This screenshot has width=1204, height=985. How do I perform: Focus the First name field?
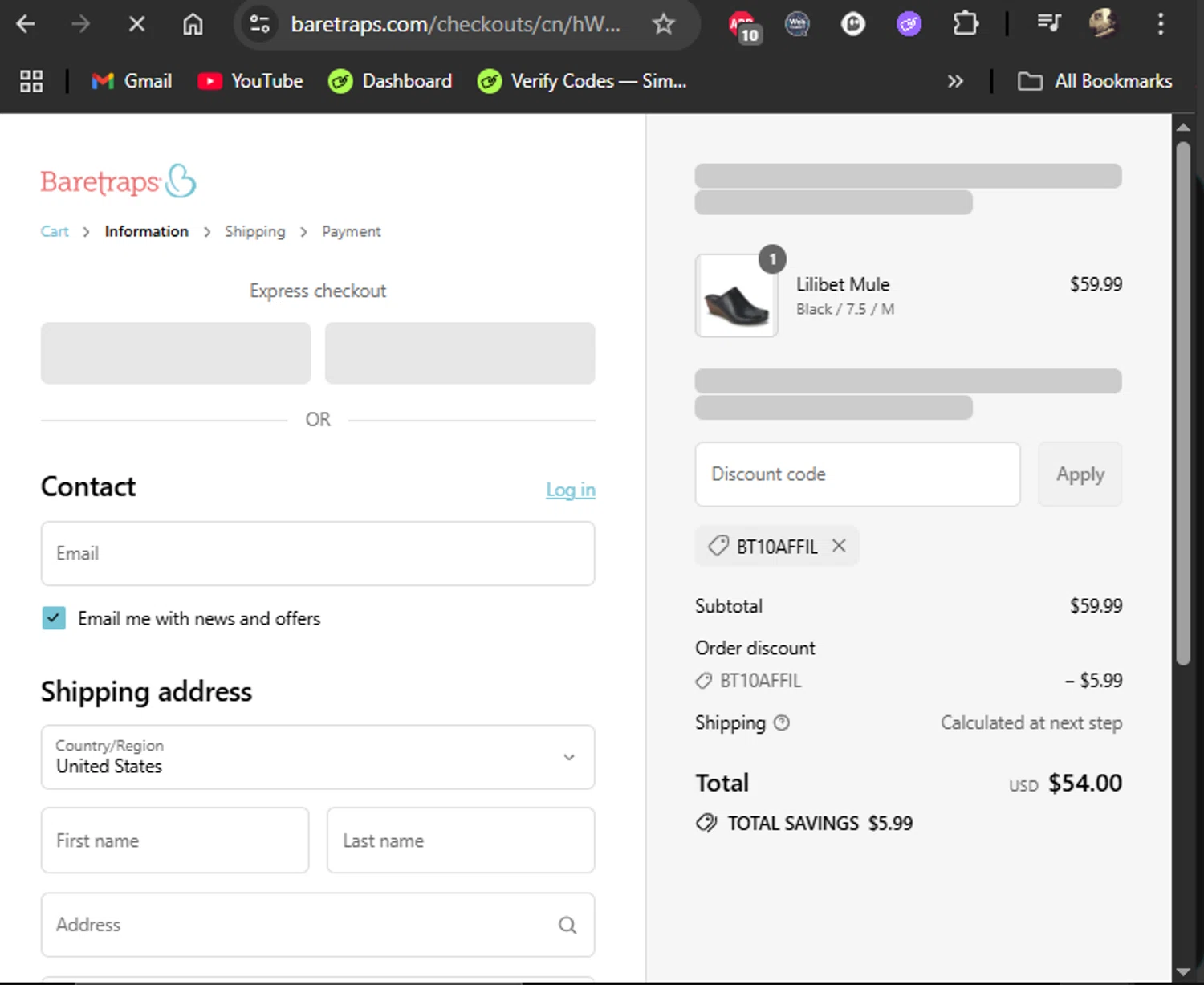[x=175, y=841]
